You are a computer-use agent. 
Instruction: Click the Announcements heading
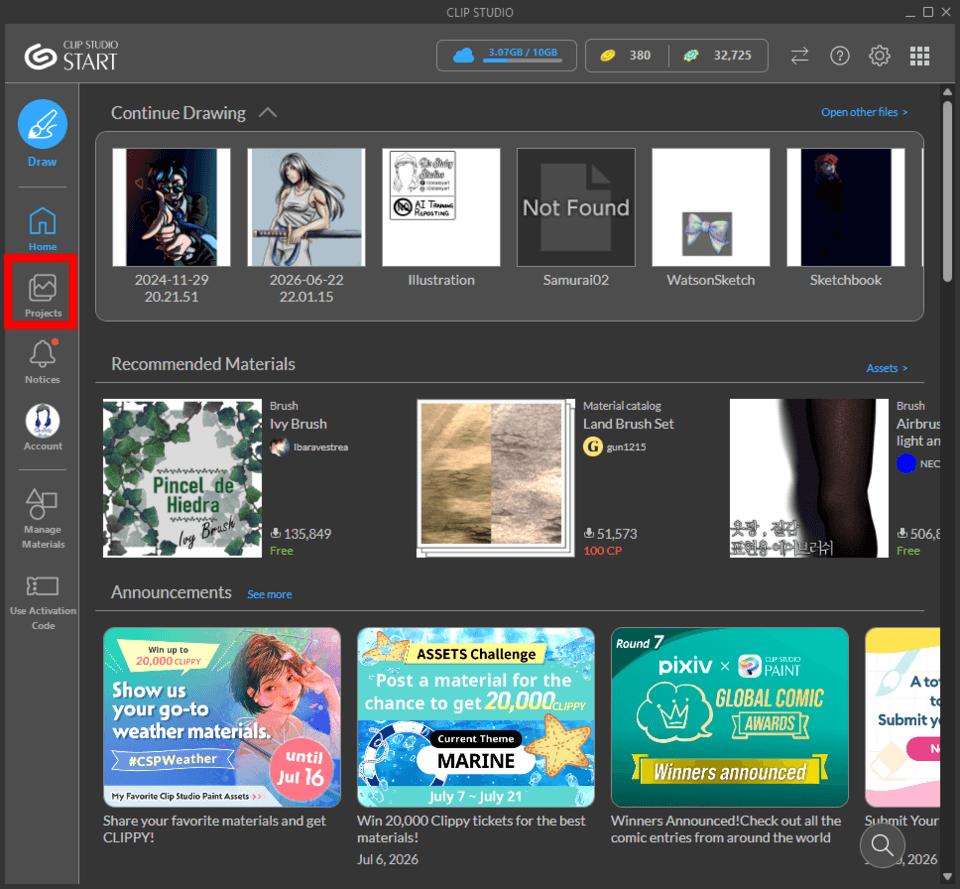click(x=171, y=592)
